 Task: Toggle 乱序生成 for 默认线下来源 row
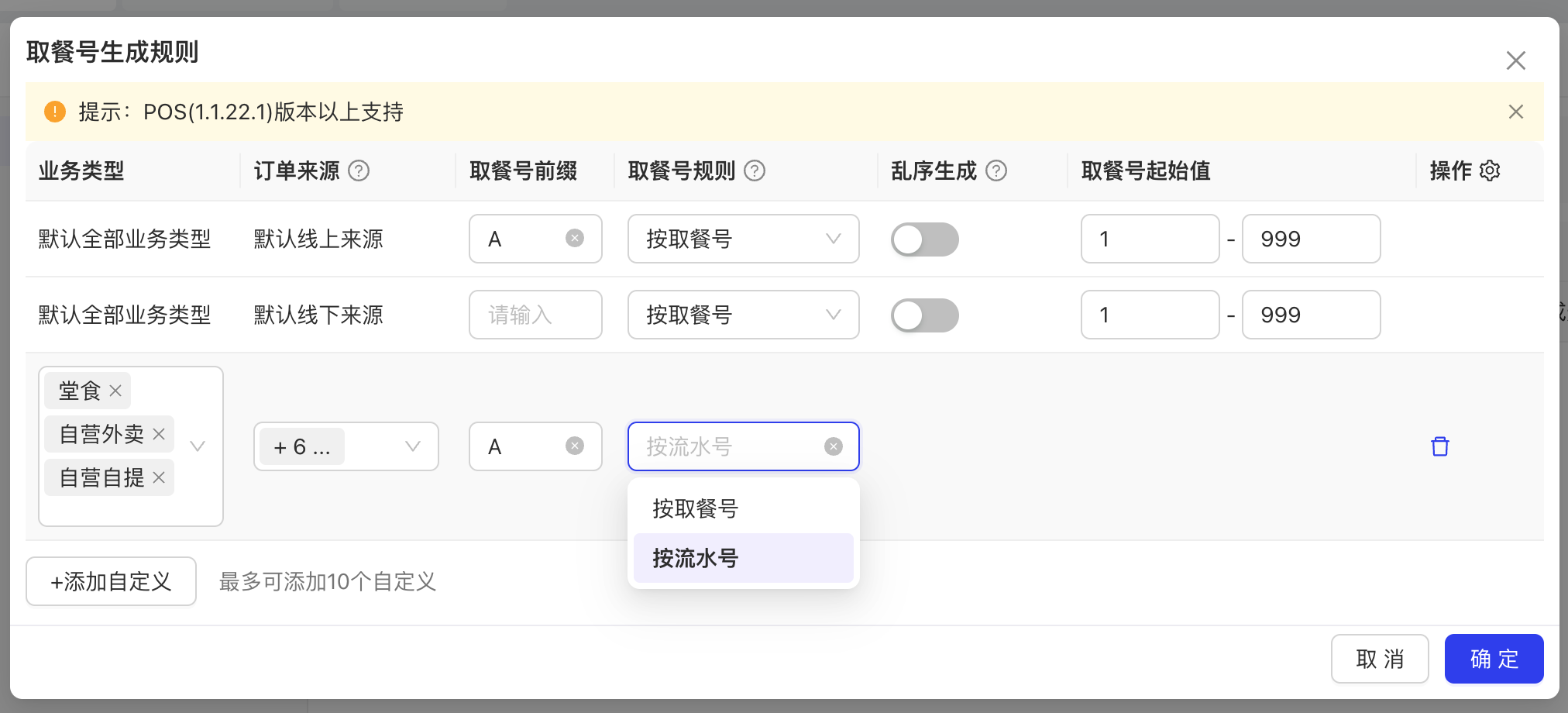coord(925,315)
